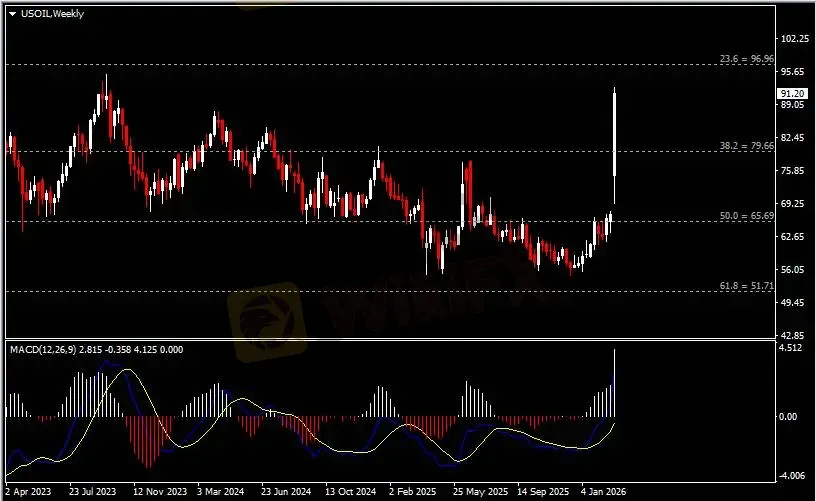Click price scale value 89.05

pyautogui.click(x=793, y=105)
